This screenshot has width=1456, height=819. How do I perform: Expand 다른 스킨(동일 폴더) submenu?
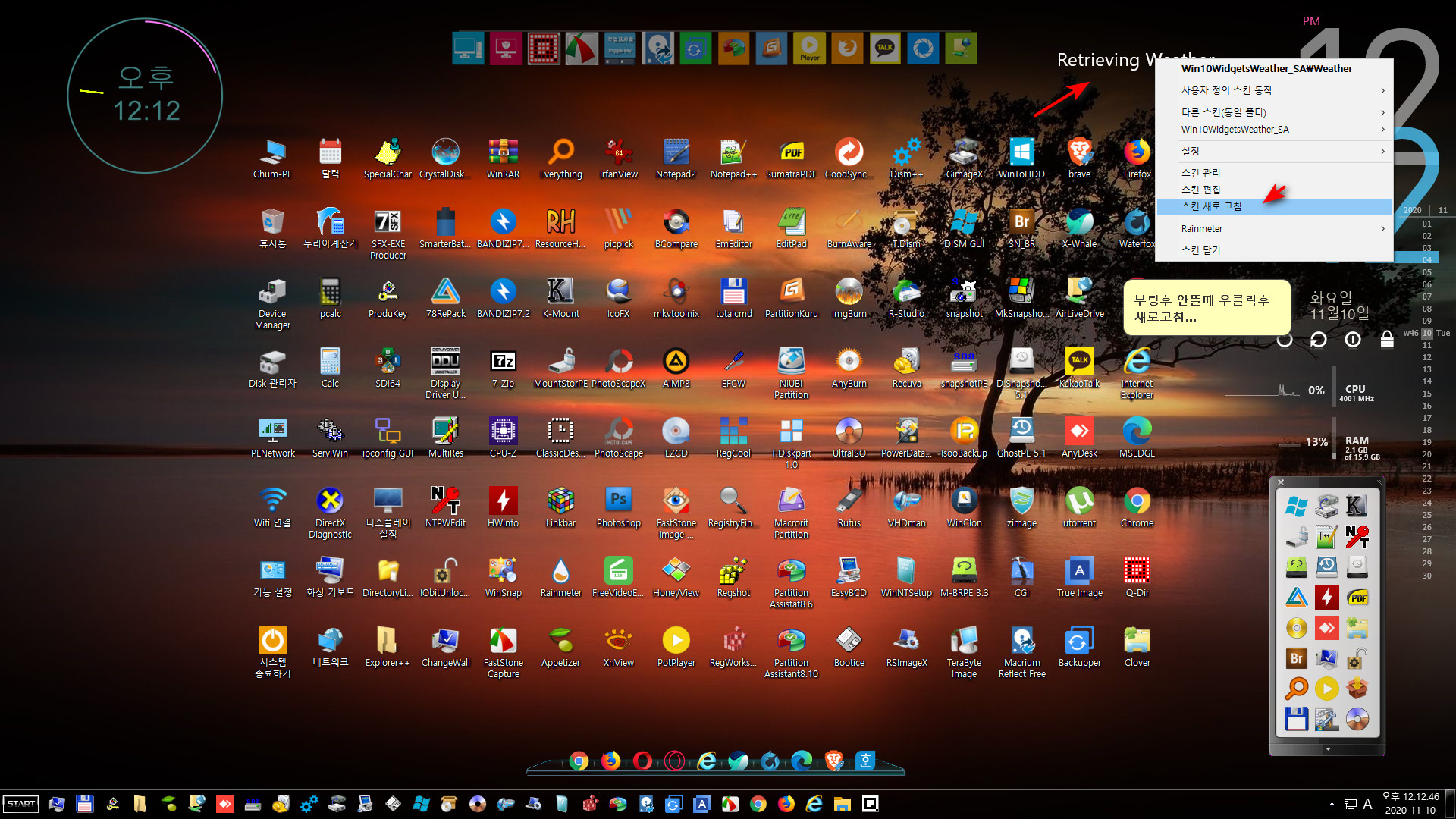click(x=1274, y=112)
